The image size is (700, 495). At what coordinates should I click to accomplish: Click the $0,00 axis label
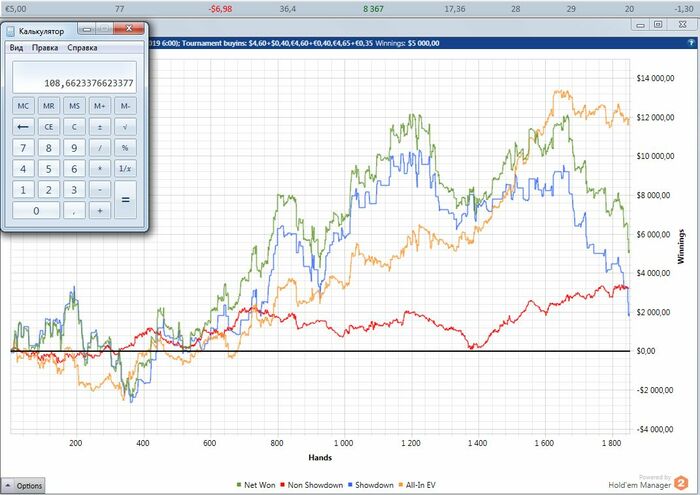(646, 351)
